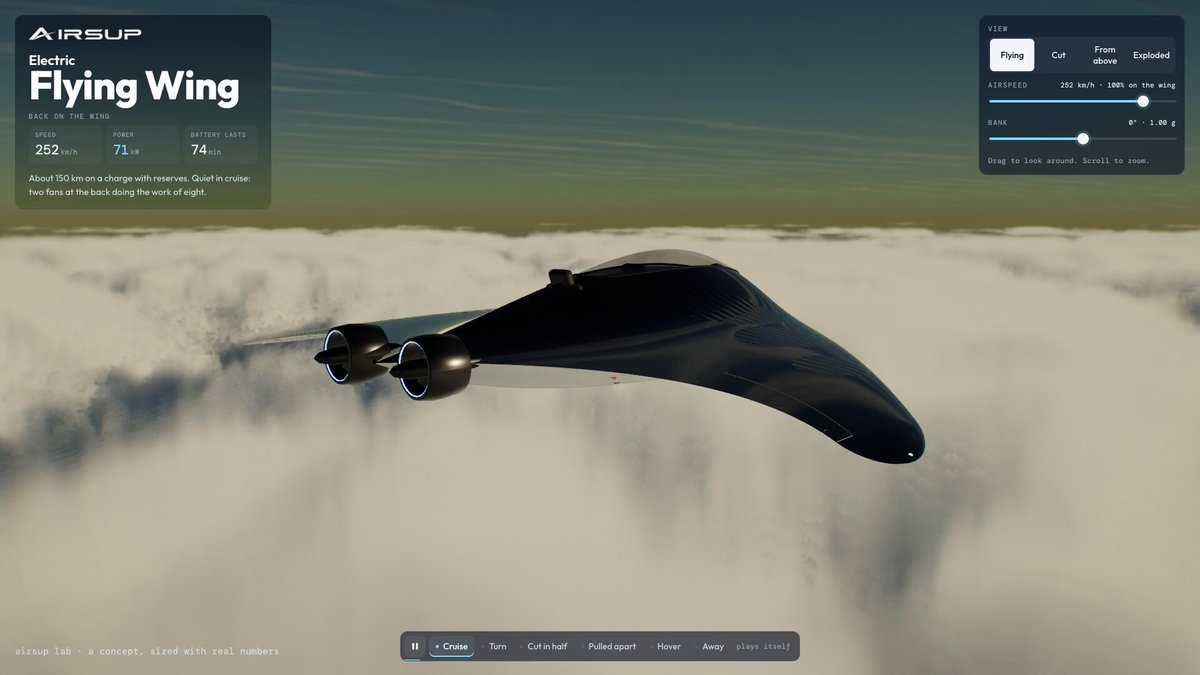The height and width of the screenshot is (675, 1200).
Task: Click the 'About 150 km on a charge' description
Action: 139,185
